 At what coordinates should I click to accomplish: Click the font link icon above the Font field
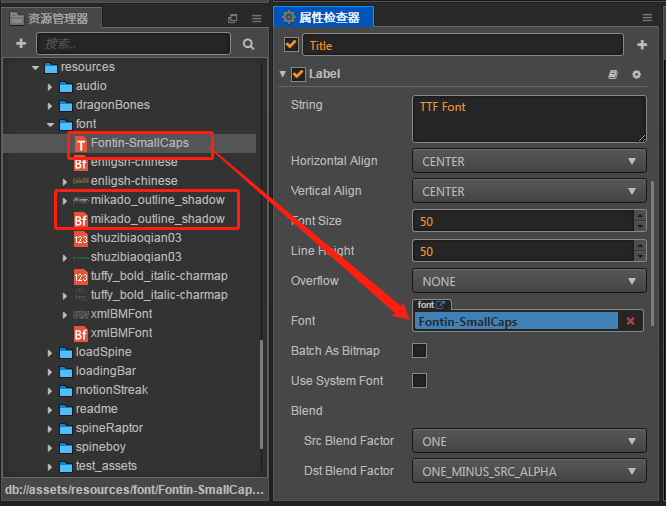click(440, 305)
